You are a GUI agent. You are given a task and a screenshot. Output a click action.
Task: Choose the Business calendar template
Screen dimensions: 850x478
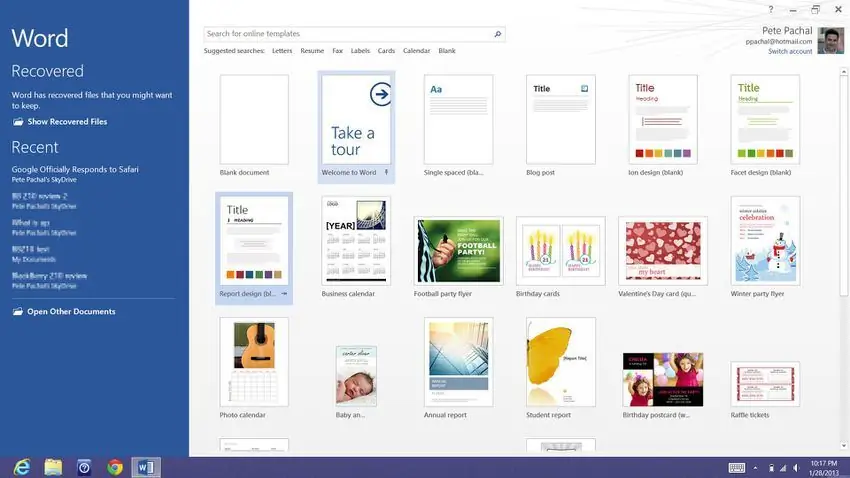(x=356, y=241)
